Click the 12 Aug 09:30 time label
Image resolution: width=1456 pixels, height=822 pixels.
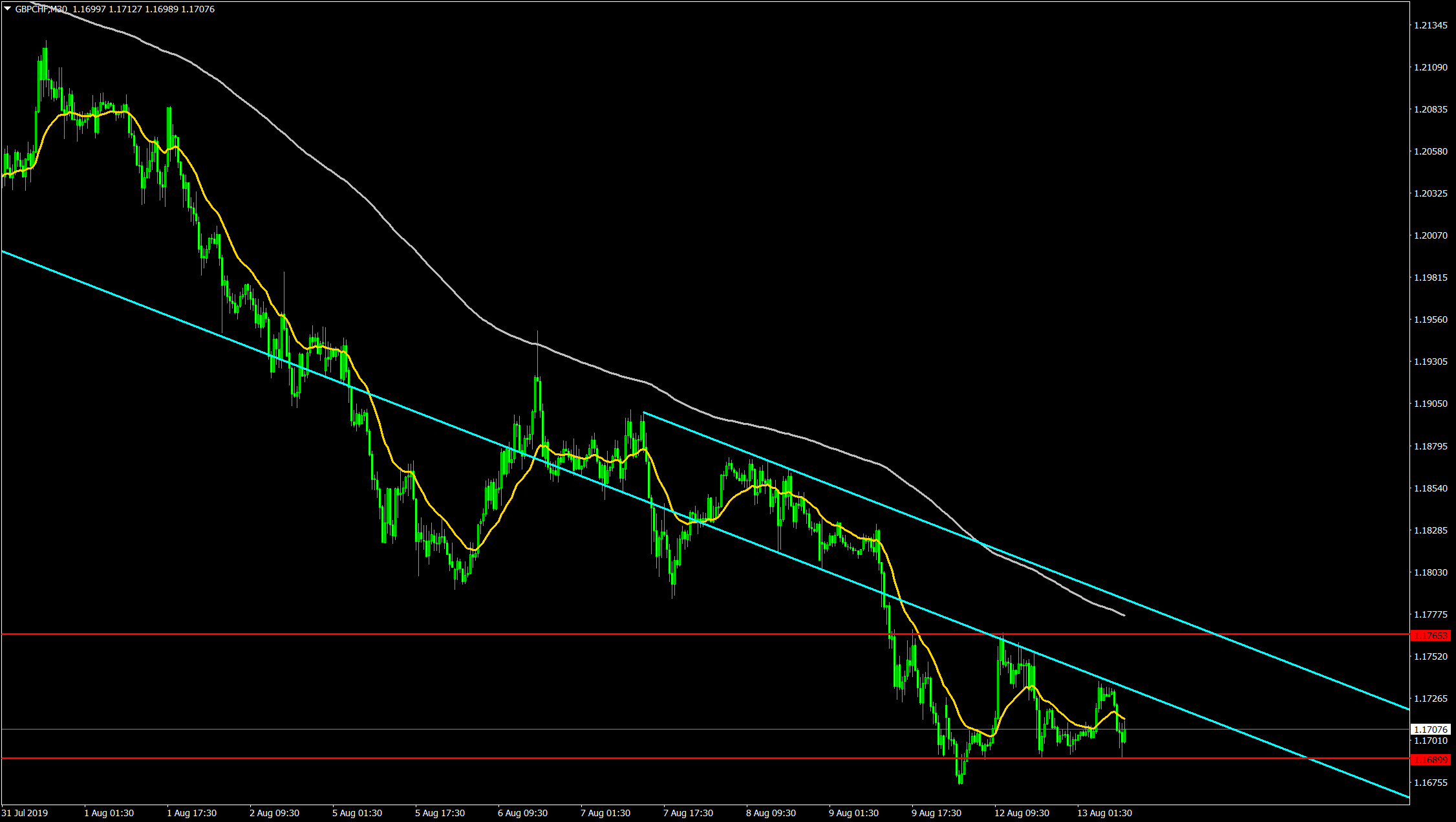[1022, 813]
